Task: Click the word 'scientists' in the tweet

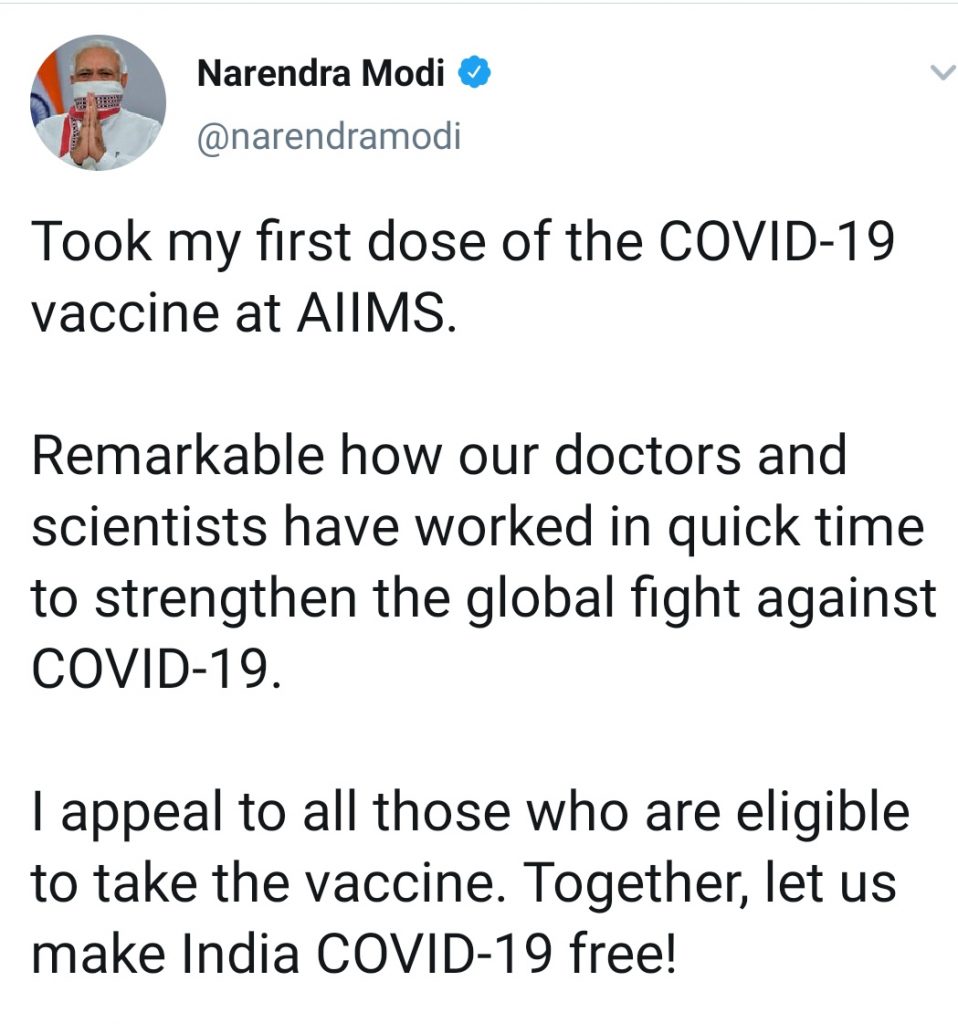Action: [x=149, y=526]
